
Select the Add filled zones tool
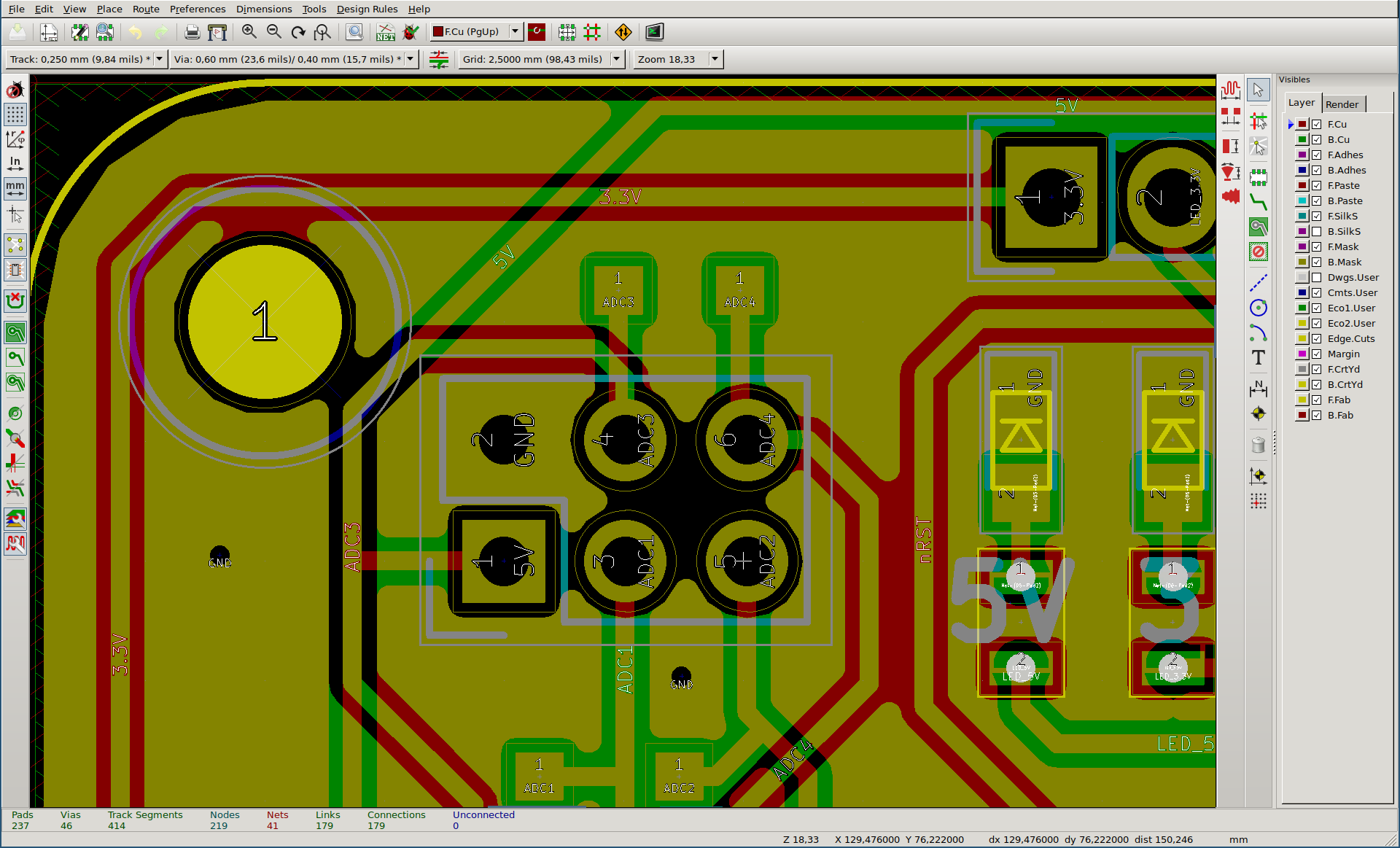click(x=1259, y=227)
